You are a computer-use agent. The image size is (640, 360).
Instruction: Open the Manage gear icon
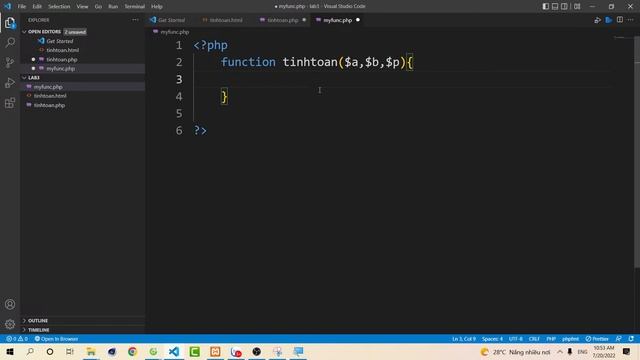(10, 324)
